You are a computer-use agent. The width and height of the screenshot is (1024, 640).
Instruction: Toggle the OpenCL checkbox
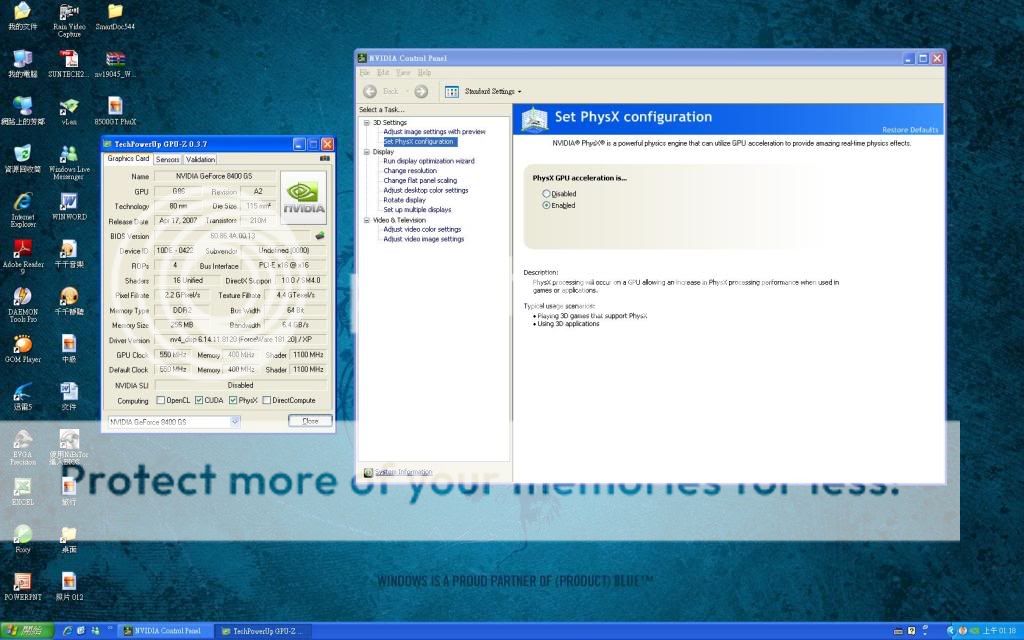[160, 400]
